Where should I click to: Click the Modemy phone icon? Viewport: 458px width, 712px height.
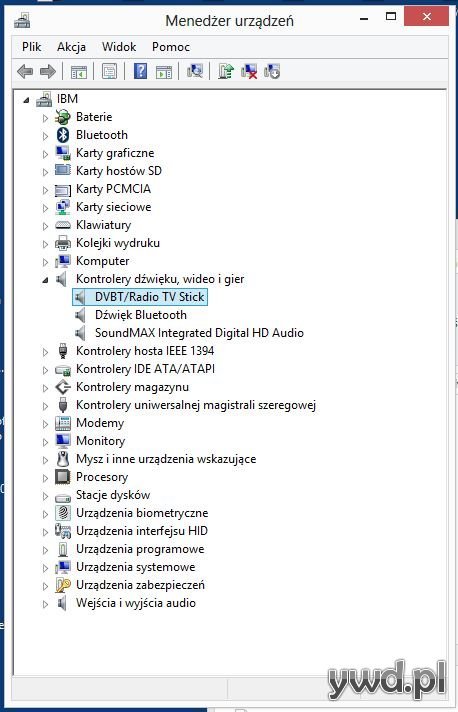tap(63, 423)
